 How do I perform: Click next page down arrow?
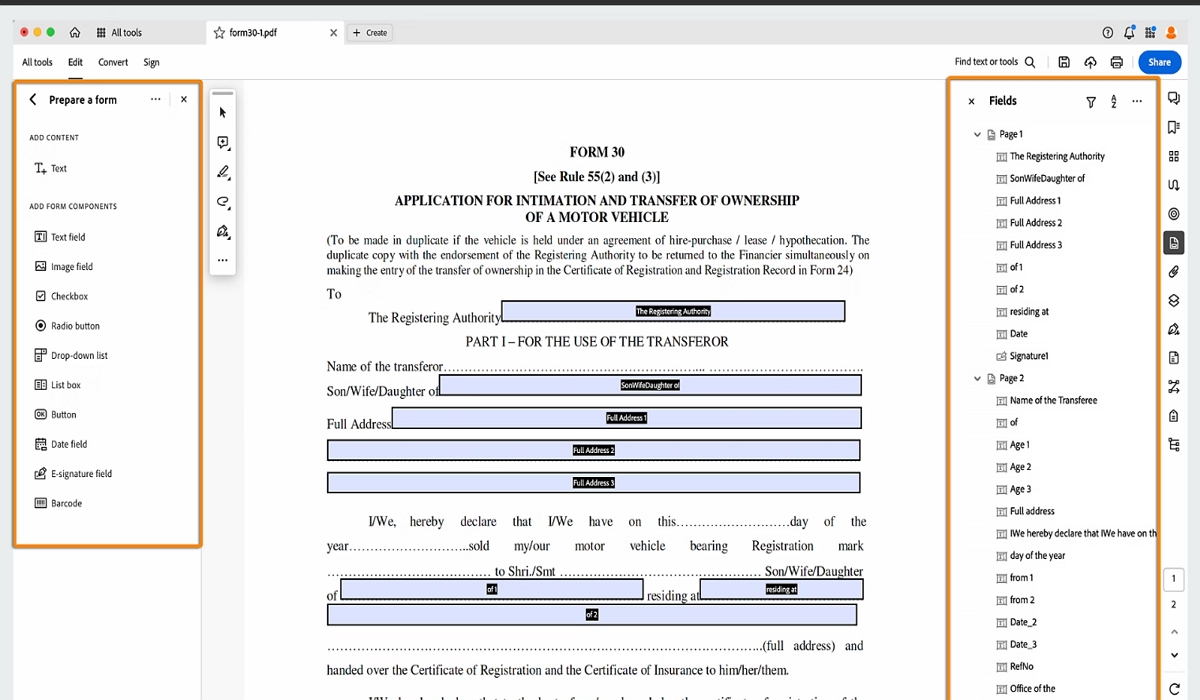(1174, 656)
